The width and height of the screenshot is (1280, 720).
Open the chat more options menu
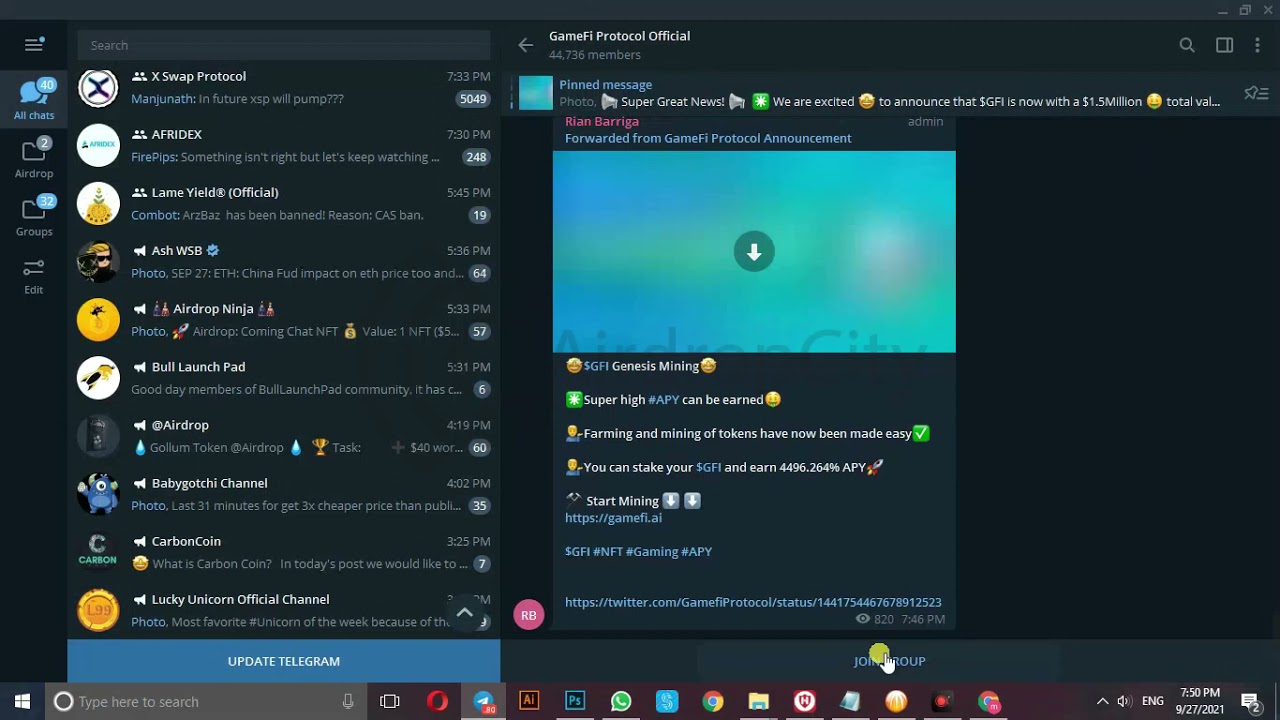[1259, 45]
